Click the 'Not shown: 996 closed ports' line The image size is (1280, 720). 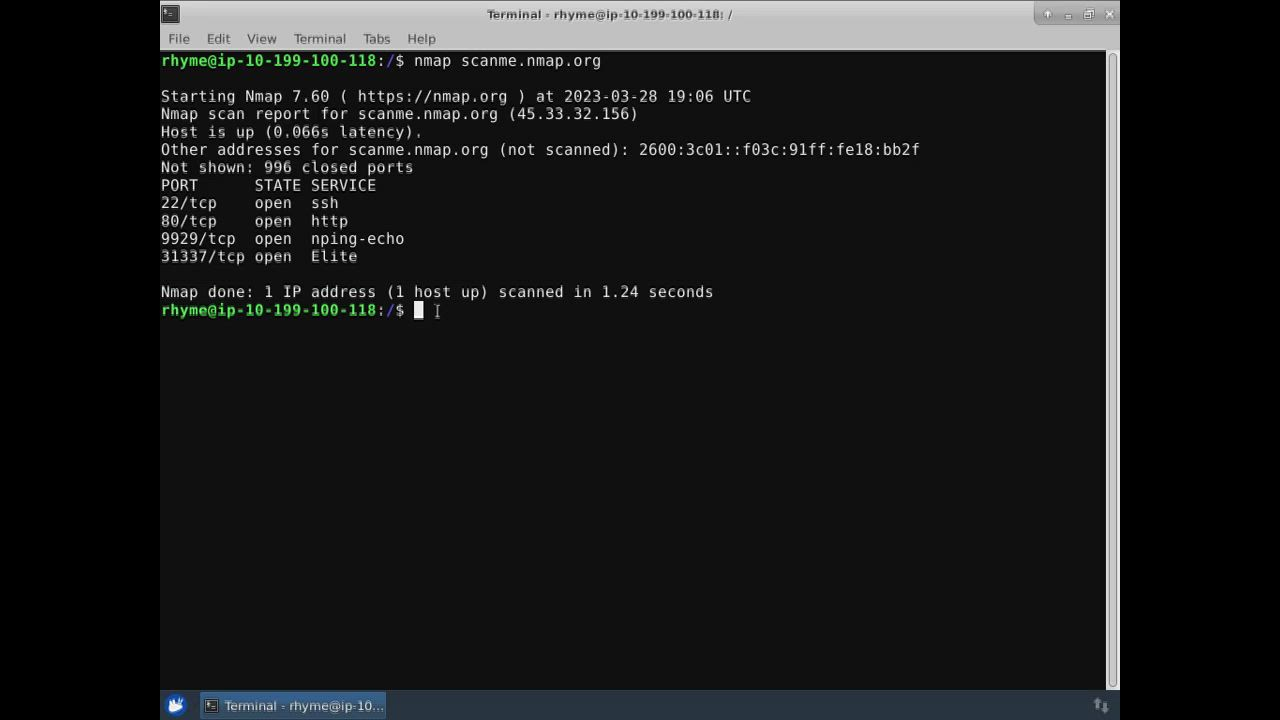pyautogui.click(x=287, y=168)
